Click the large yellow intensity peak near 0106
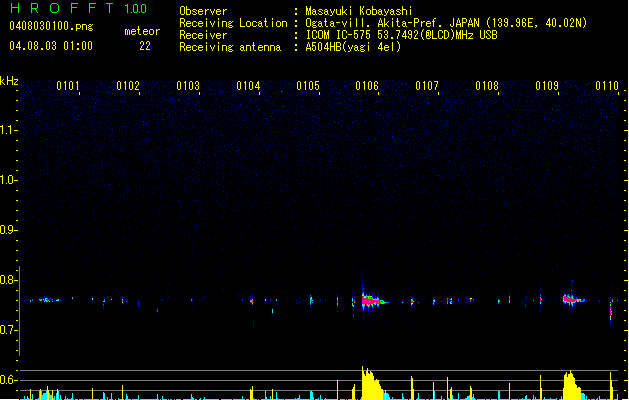629x400 pixels. coord(372,383)
